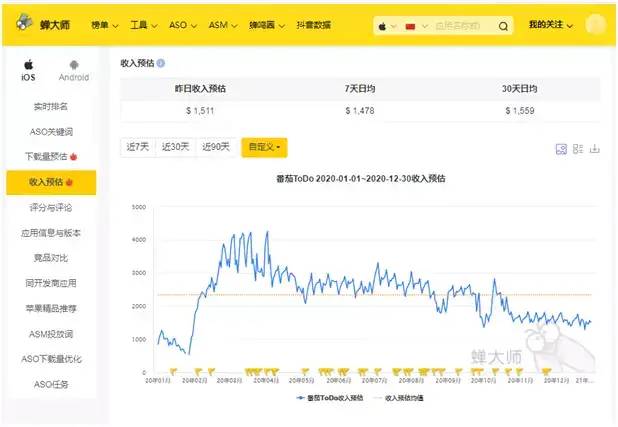Click the user avatar
Viewport: 618px width, 427px height.
coord(596,24)
